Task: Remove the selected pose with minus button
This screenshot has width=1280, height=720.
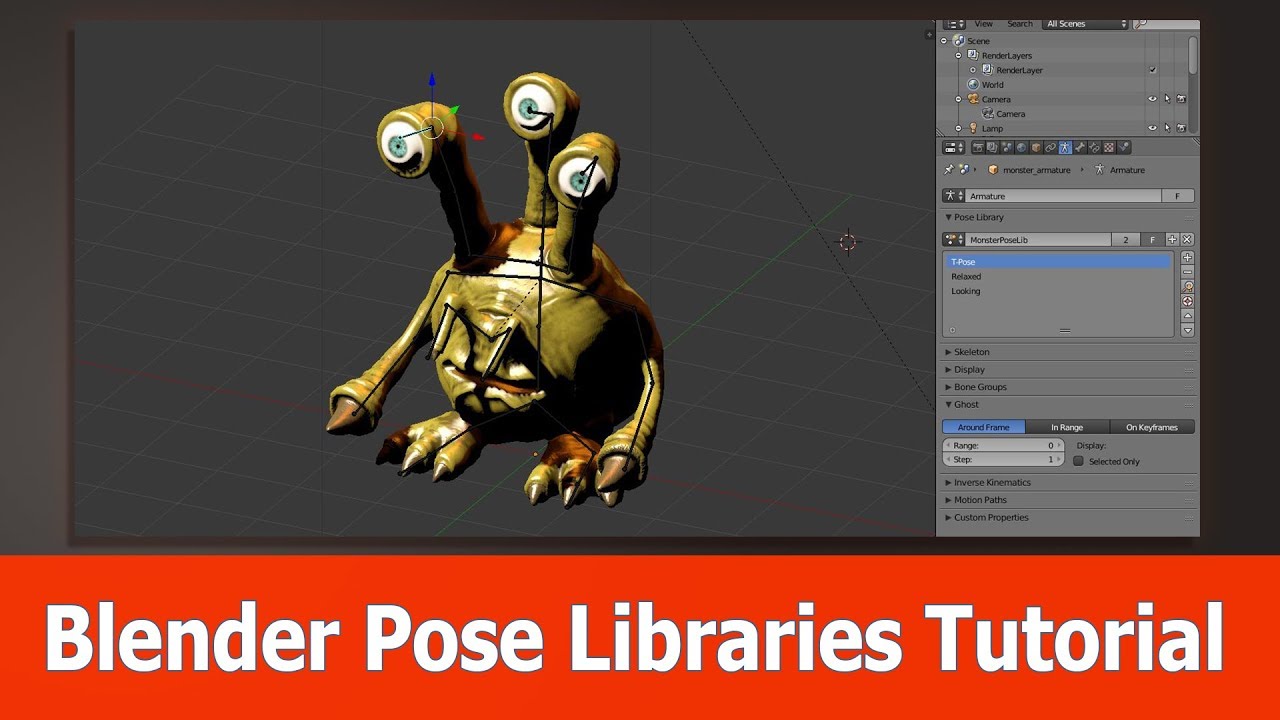Action: click(1187, 271)
